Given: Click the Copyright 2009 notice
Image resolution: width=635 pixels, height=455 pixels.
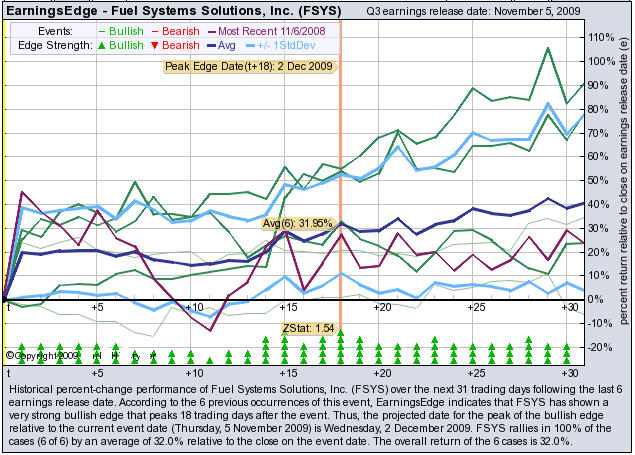Looking at the screenshot, I should pos(40,354).
